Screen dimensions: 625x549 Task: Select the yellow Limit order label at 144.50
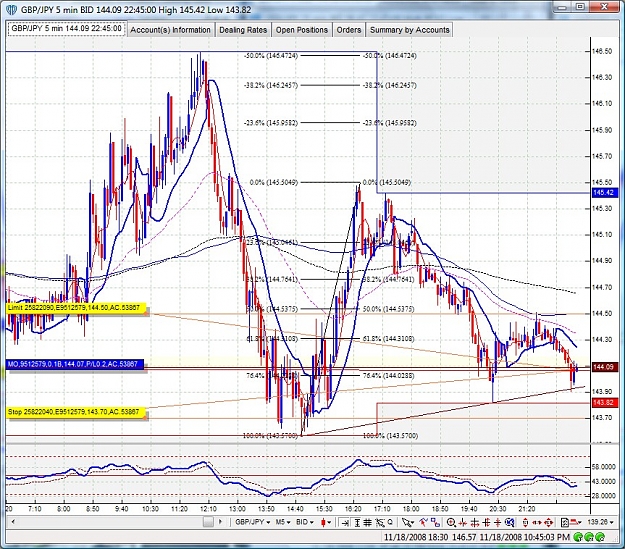click(77, 308)
